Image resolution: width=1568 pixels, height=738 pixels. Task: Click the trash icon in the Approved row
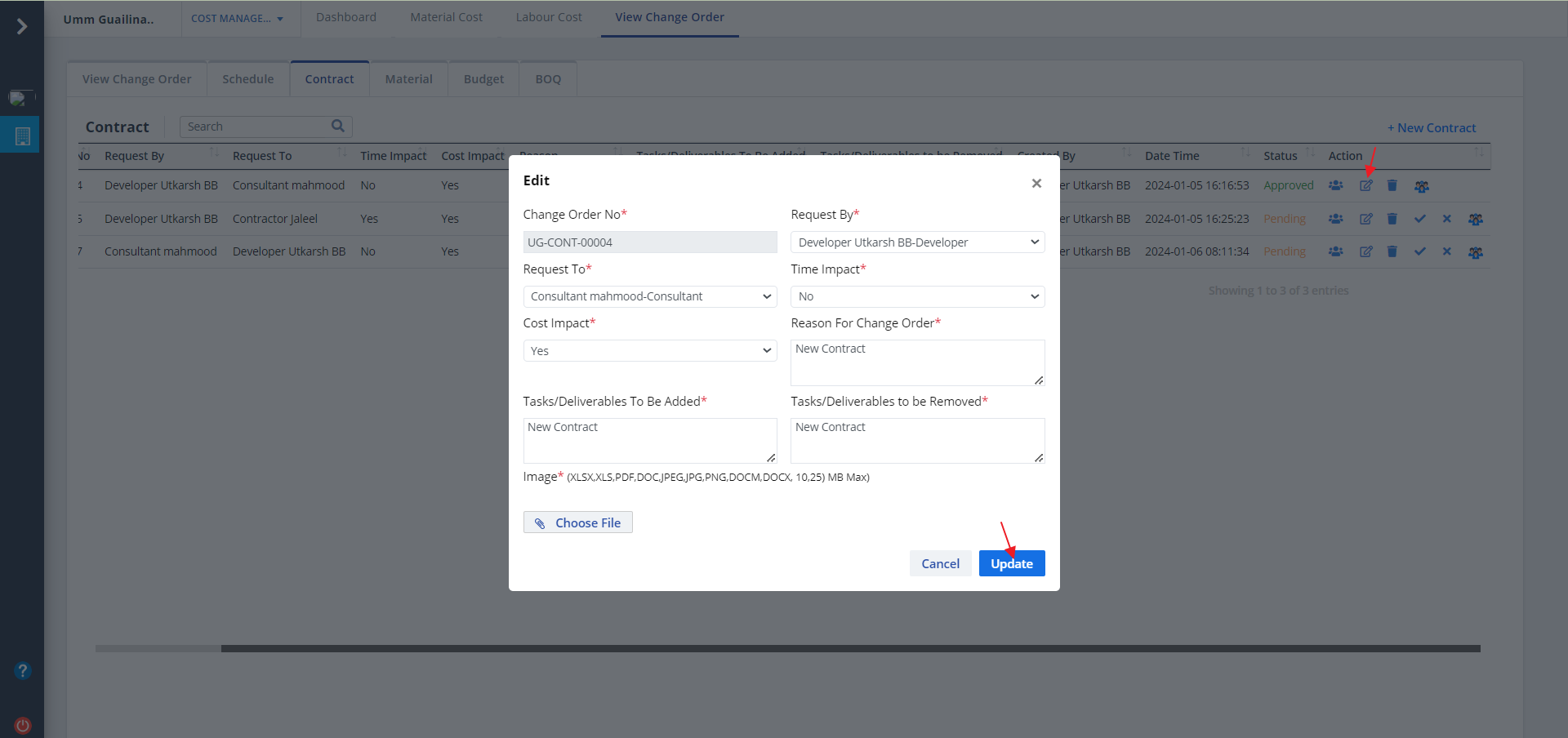click(1392, 186)
